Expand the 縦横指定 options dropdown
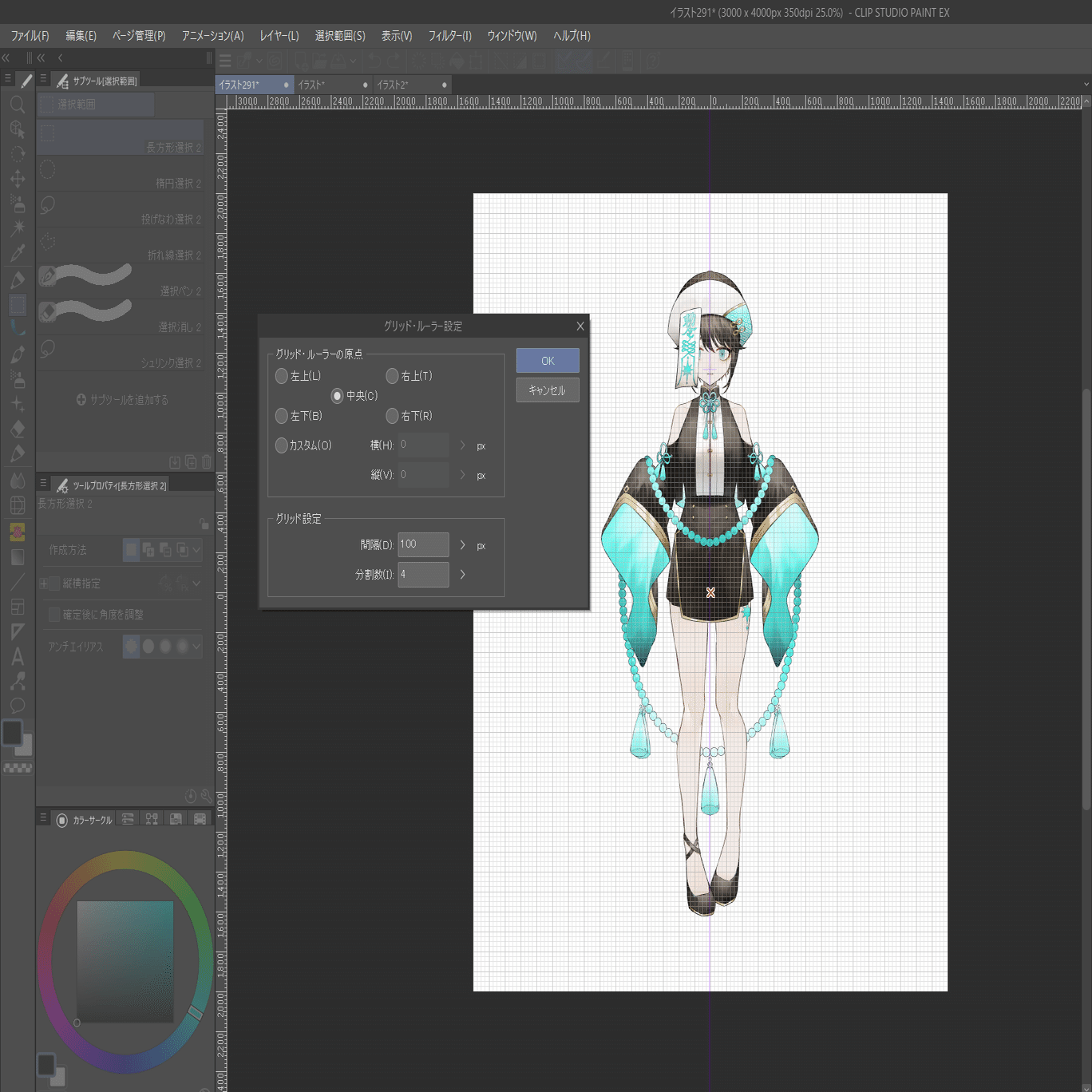 coord(196,584)
